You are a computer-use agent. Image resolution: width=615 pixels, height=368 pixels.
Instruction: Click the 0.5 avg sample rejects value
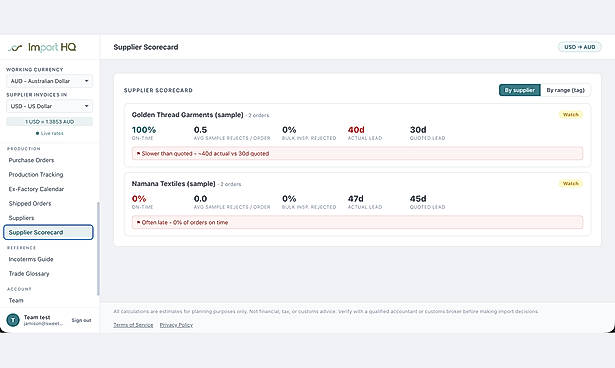[200, 130]
